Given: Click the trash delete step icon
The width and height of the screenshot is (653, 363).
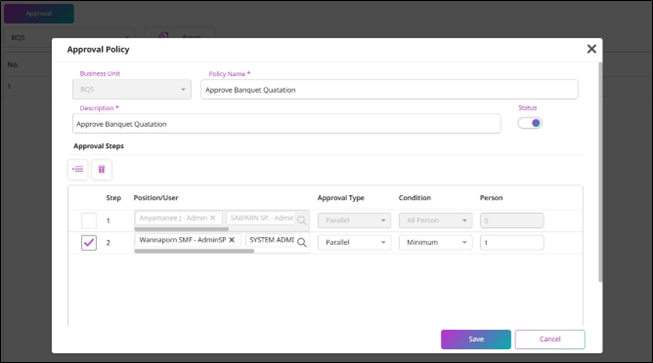Looking at the screenshot, I should pyautogui.click(x=102, y=169).
